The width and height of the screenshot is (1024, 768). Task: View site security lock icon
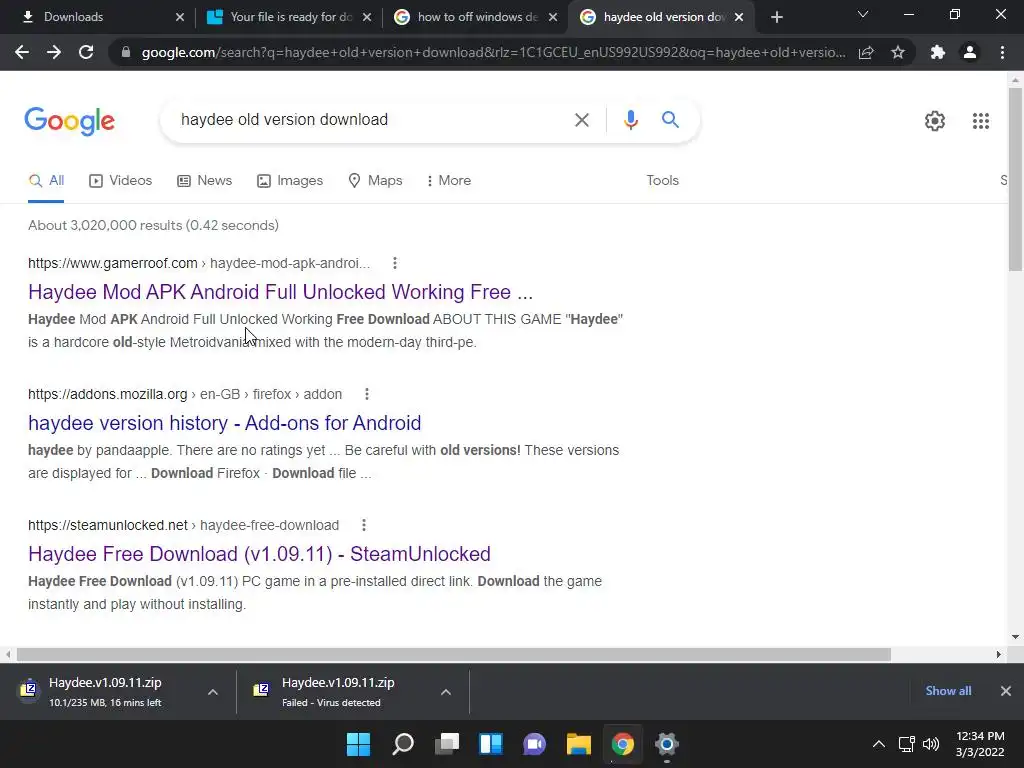click(126, 52)
